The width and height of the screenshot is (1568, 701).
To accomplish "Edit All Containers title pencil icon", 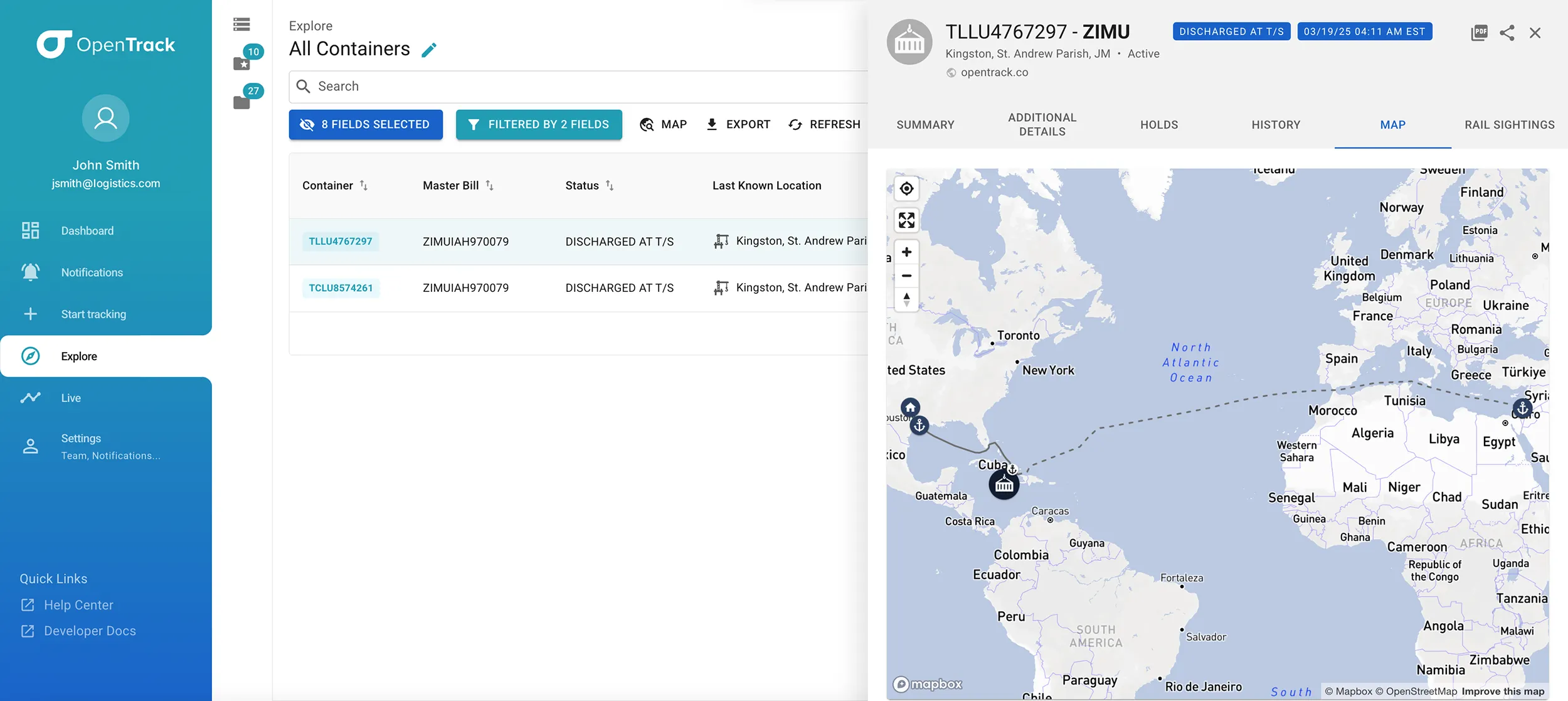I will 429,50.
